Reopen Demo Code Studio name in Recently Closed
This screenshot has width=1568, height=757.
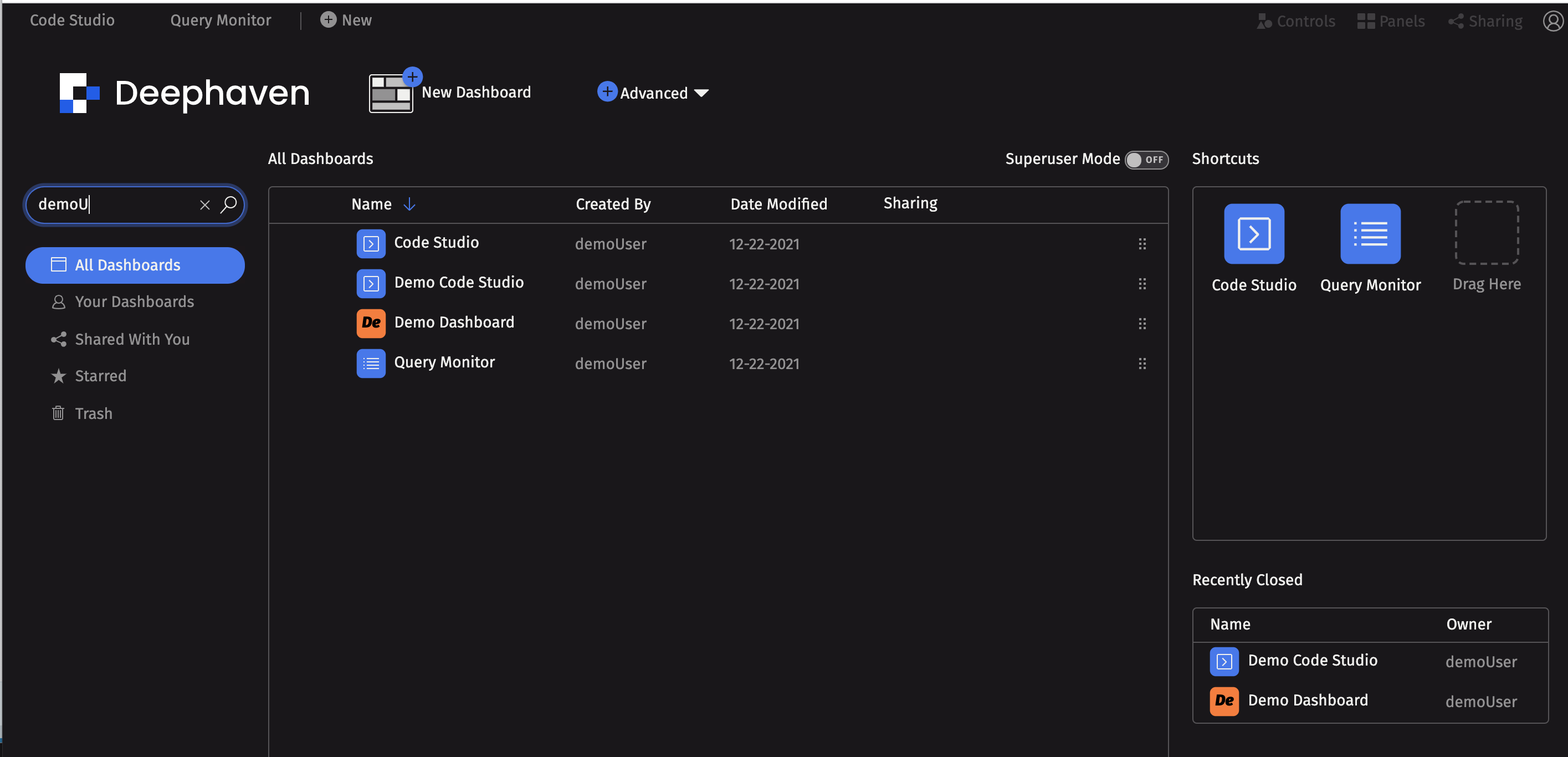(x=1313, y=660)
